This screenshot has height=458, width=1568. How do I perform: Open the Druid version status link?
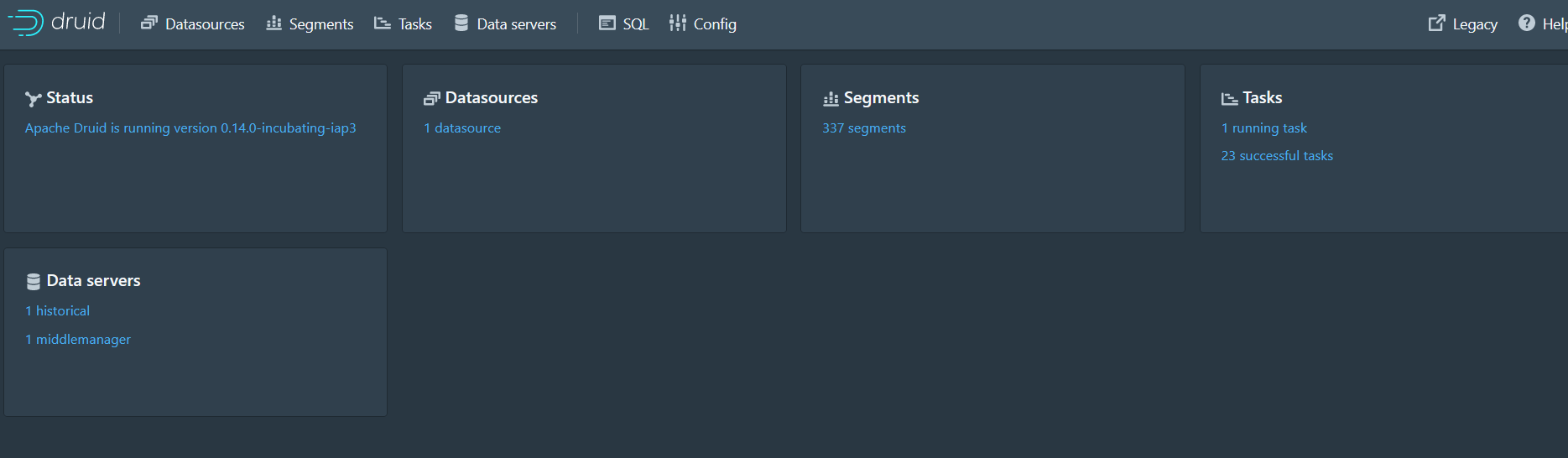pyautogui.click(x=190, y=128)
